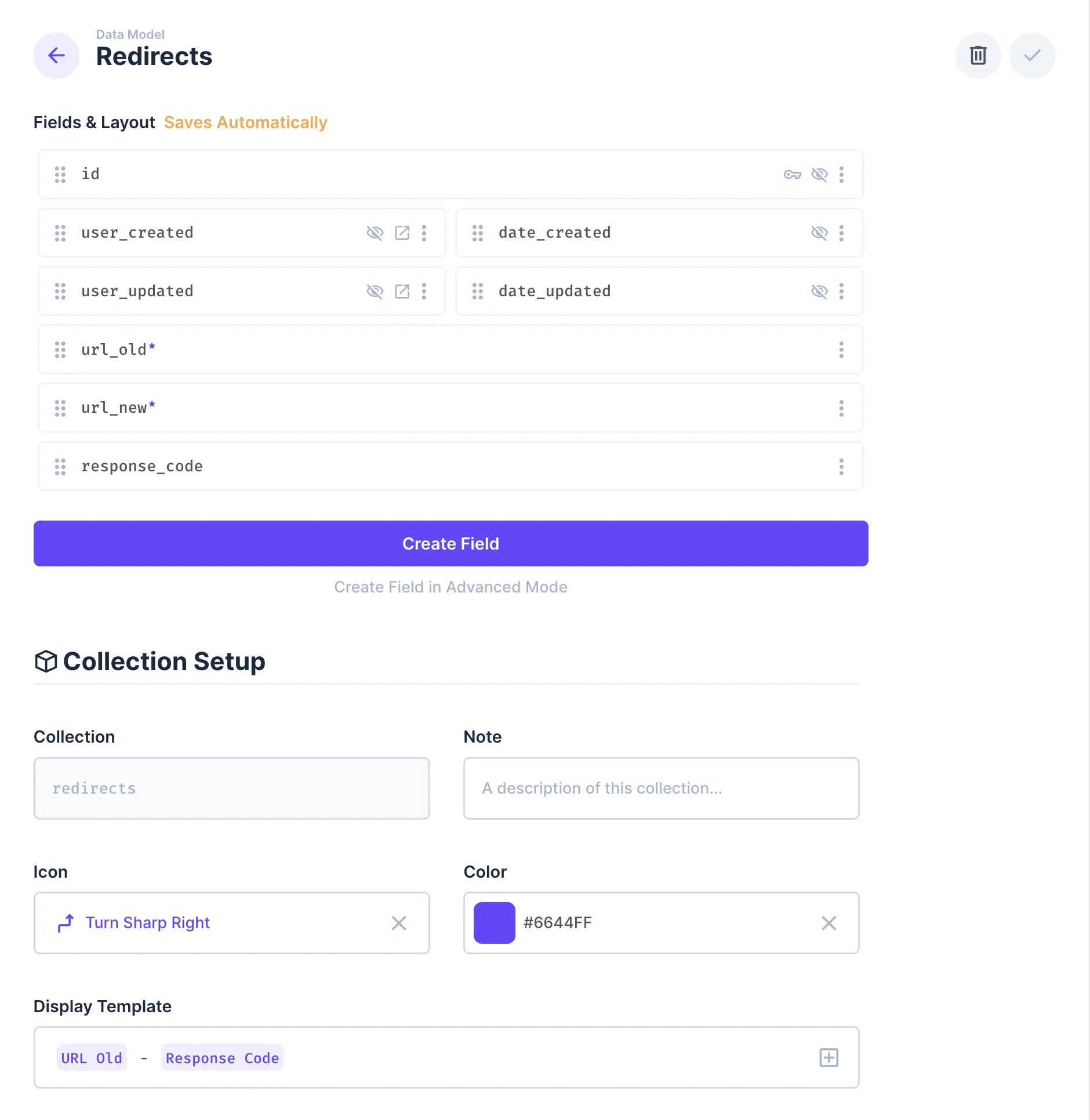Toggle visibility of the id field
1090x1120 pixels.
tap(820, 174)
